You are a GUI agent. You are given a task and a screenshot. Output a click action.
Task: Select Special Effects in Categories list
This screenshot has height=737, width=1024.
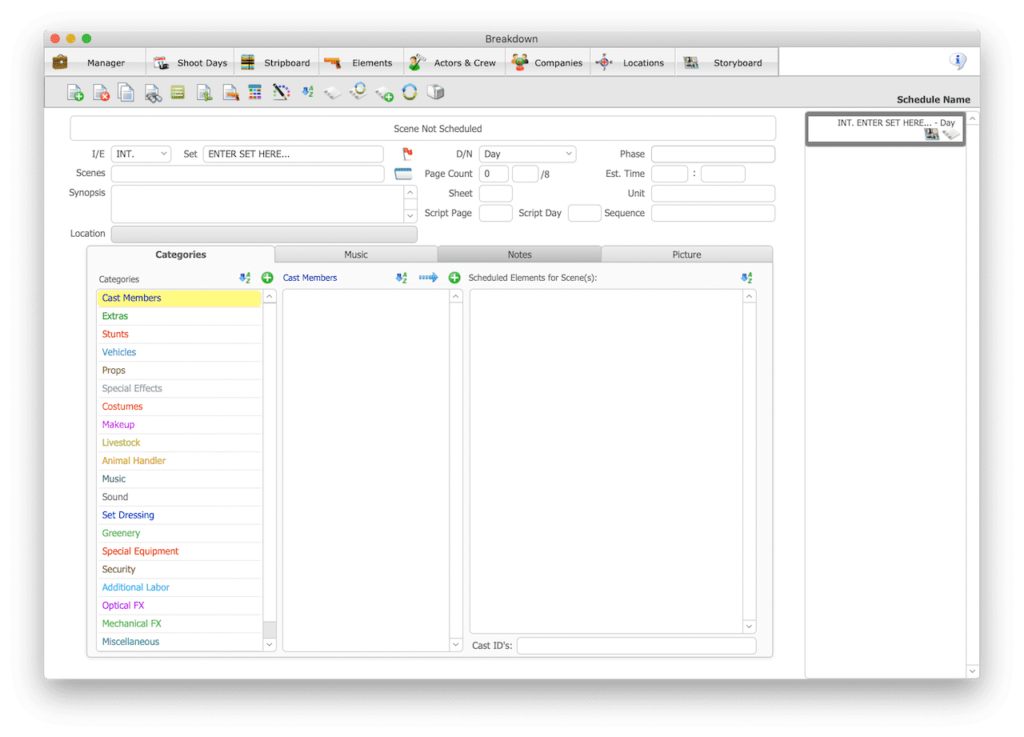[x=132, y=388]
